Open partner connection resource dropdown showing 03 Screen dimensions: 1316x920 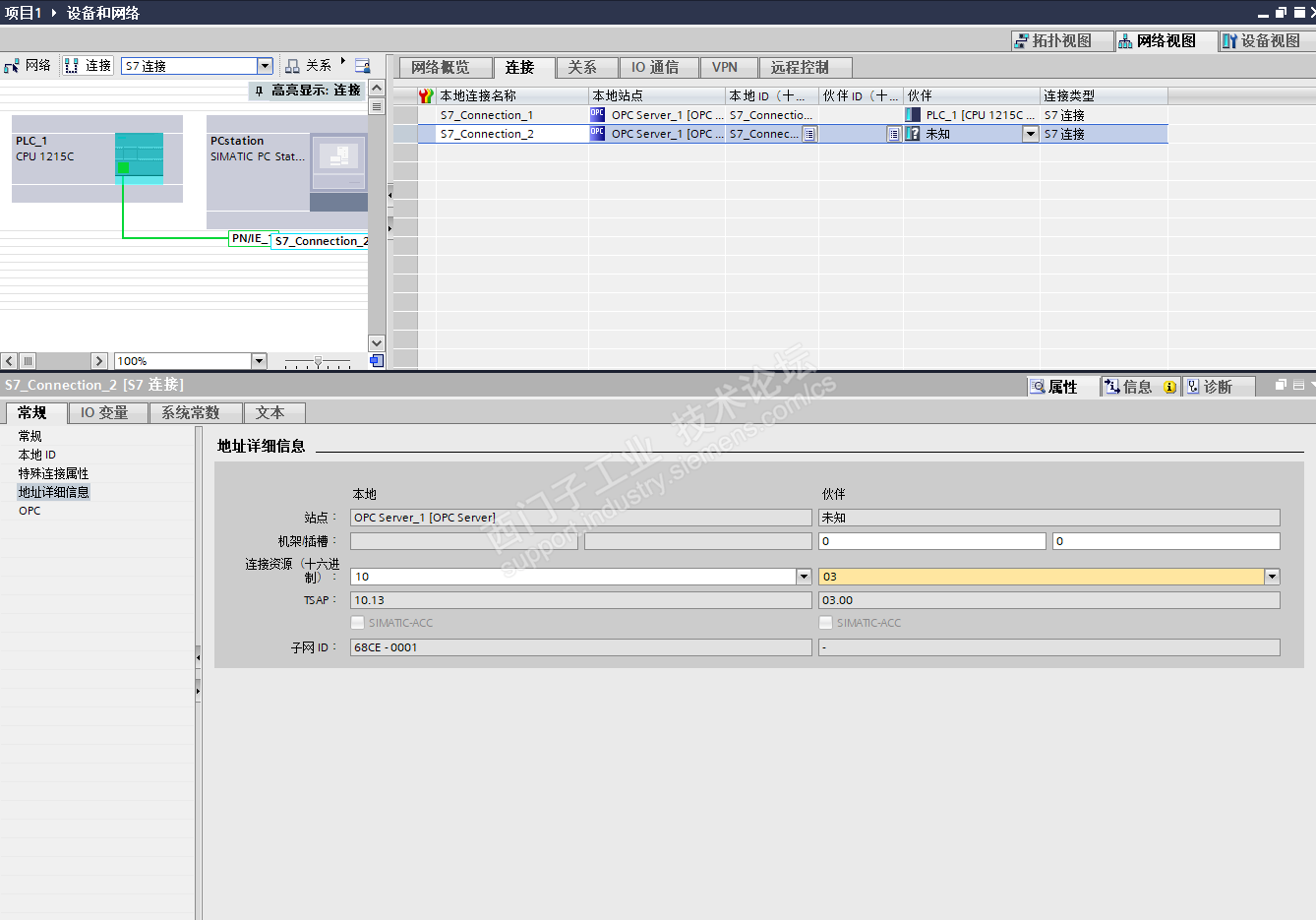(x=1272, y=577)
